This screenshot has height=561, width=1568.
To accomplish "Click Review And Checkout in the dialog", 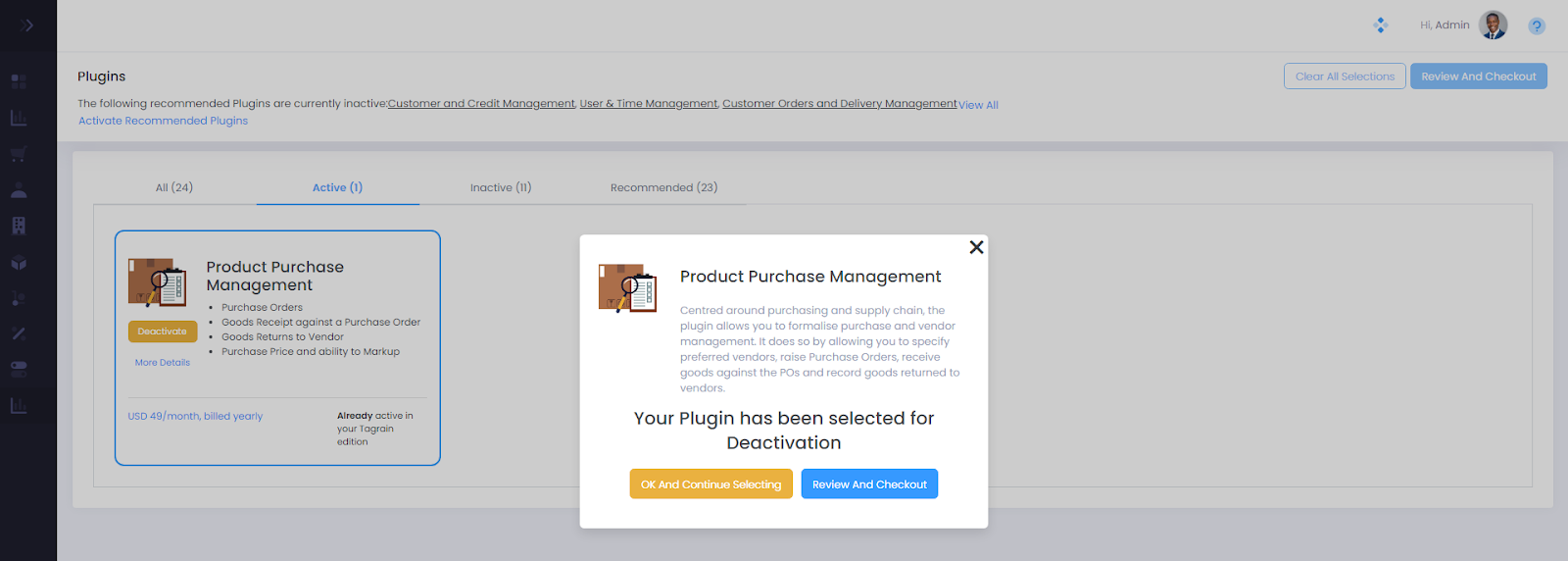I will tap(869, 484).
